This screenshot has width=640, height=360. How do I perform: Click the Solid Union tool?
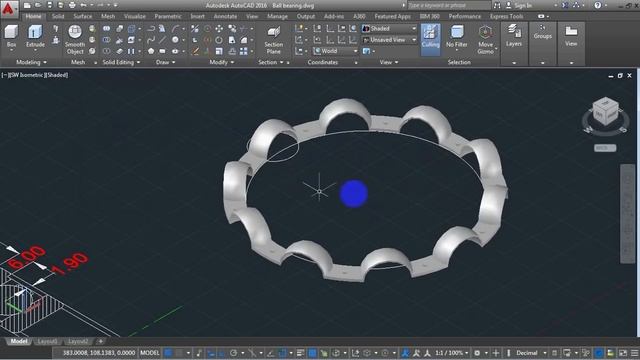107,29
